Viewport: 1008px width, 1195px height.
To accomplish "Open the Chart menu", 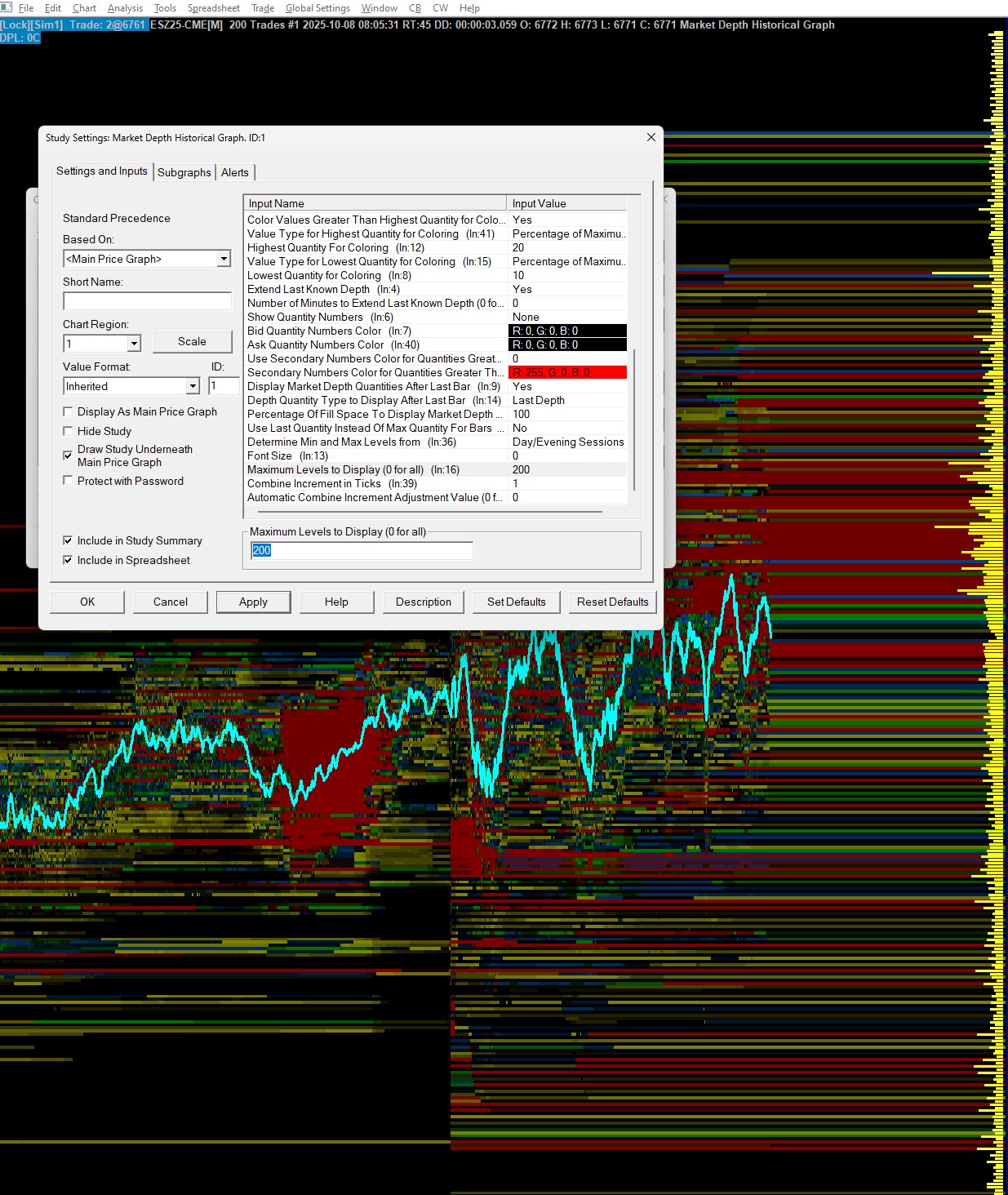I will click(x=84, y=8).
